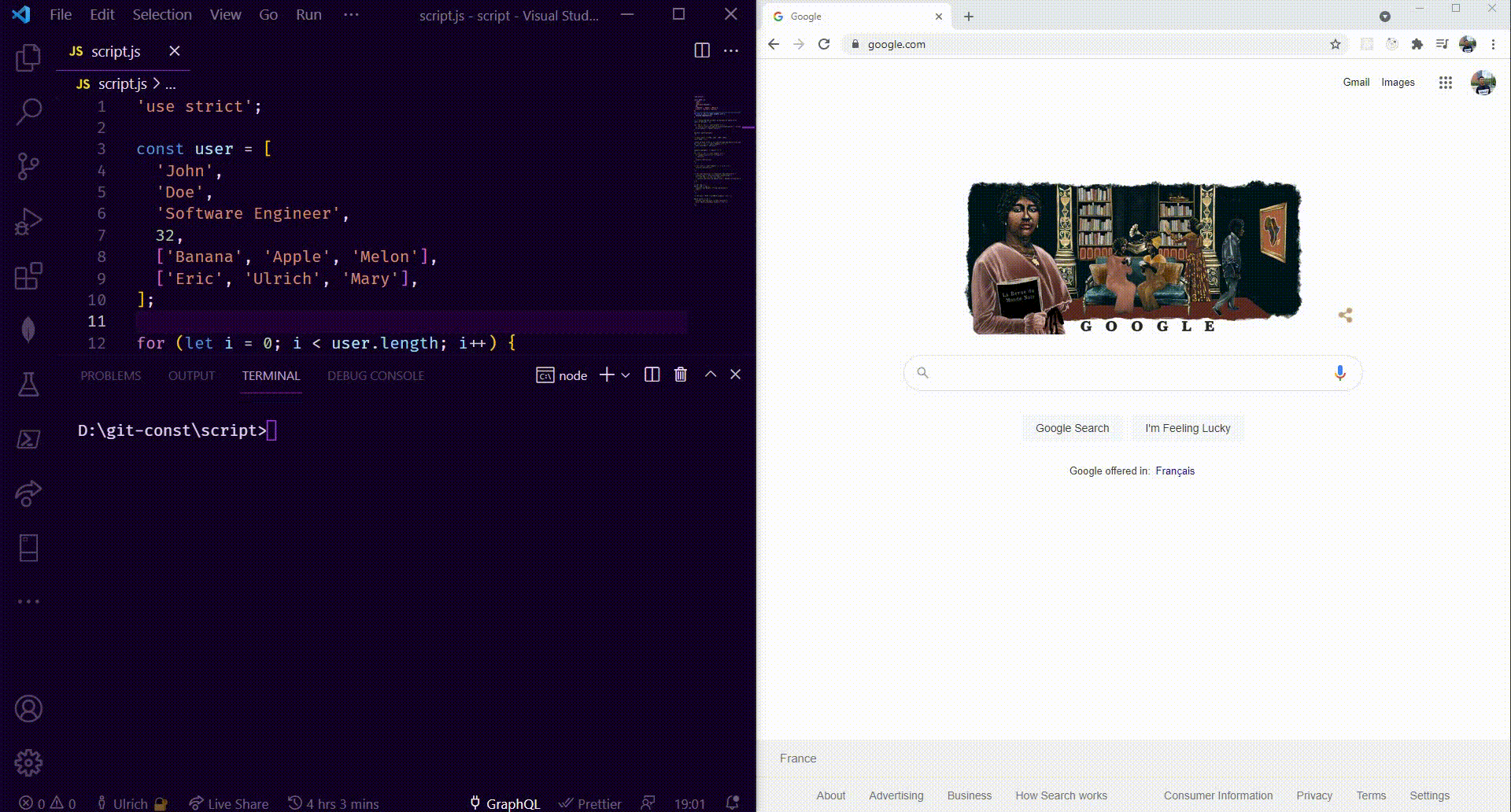Click Prettier status bar item
1511x812 pixels.
tap(590, 803)
